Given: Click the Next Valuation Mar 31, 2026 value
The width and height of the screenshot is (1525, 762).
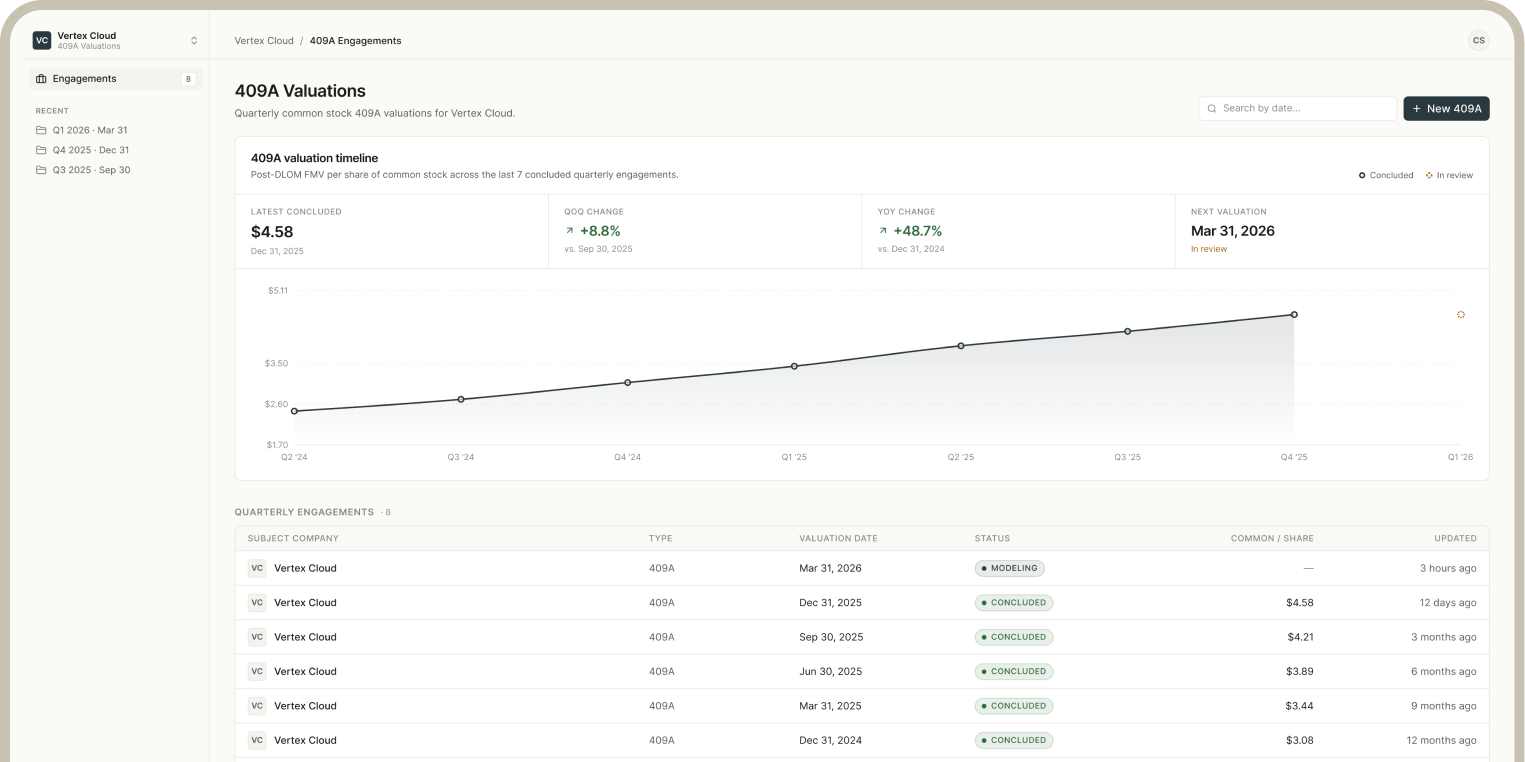Looking at the screenshot, I should tap(1233, 231).
